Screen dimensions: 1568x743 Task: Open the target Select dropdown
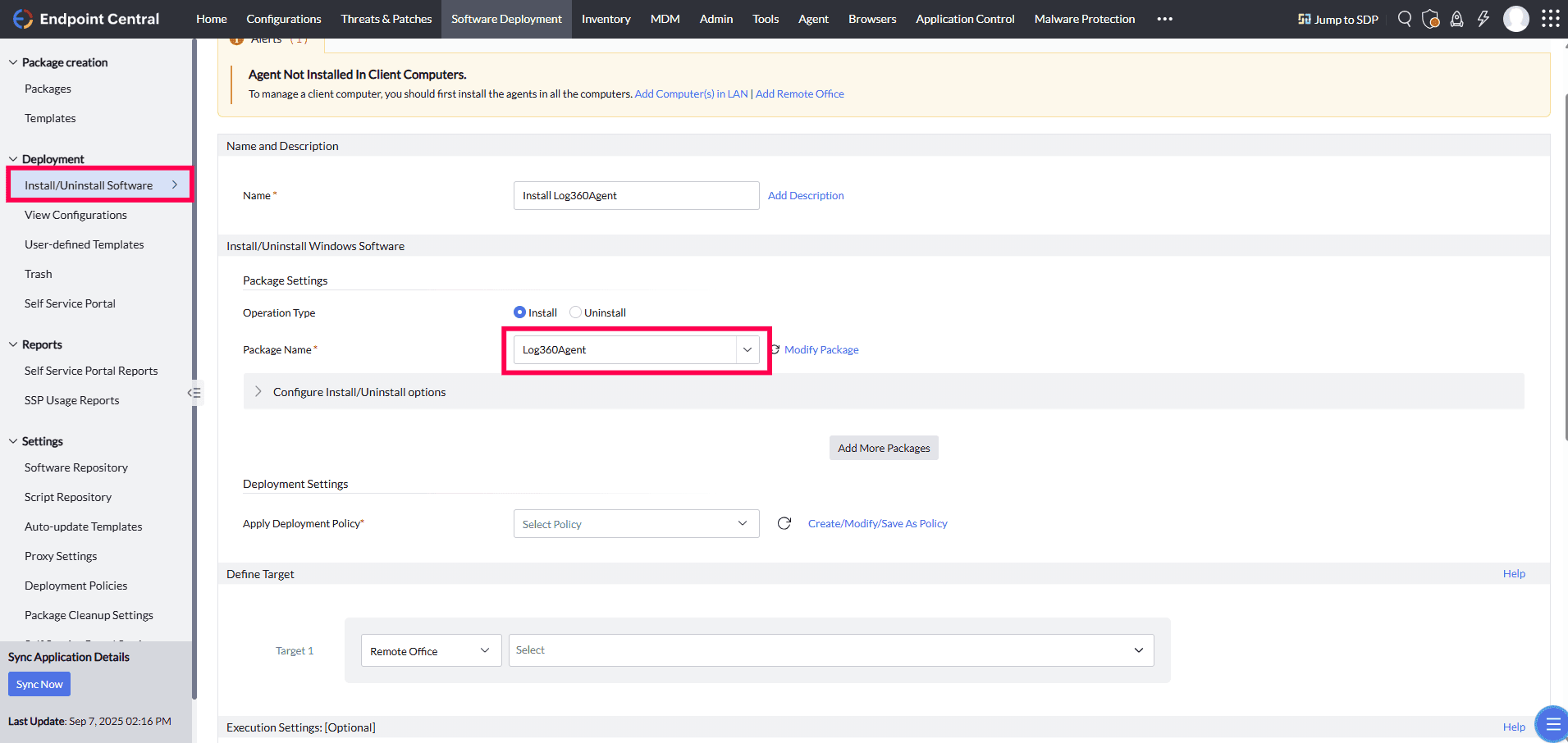click(831, 650)
